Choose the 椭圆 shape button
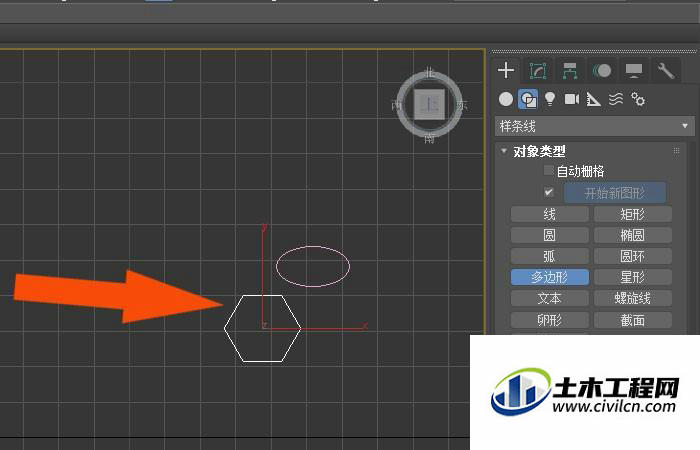Screen dimensions: 700x450 coord(633,235)
